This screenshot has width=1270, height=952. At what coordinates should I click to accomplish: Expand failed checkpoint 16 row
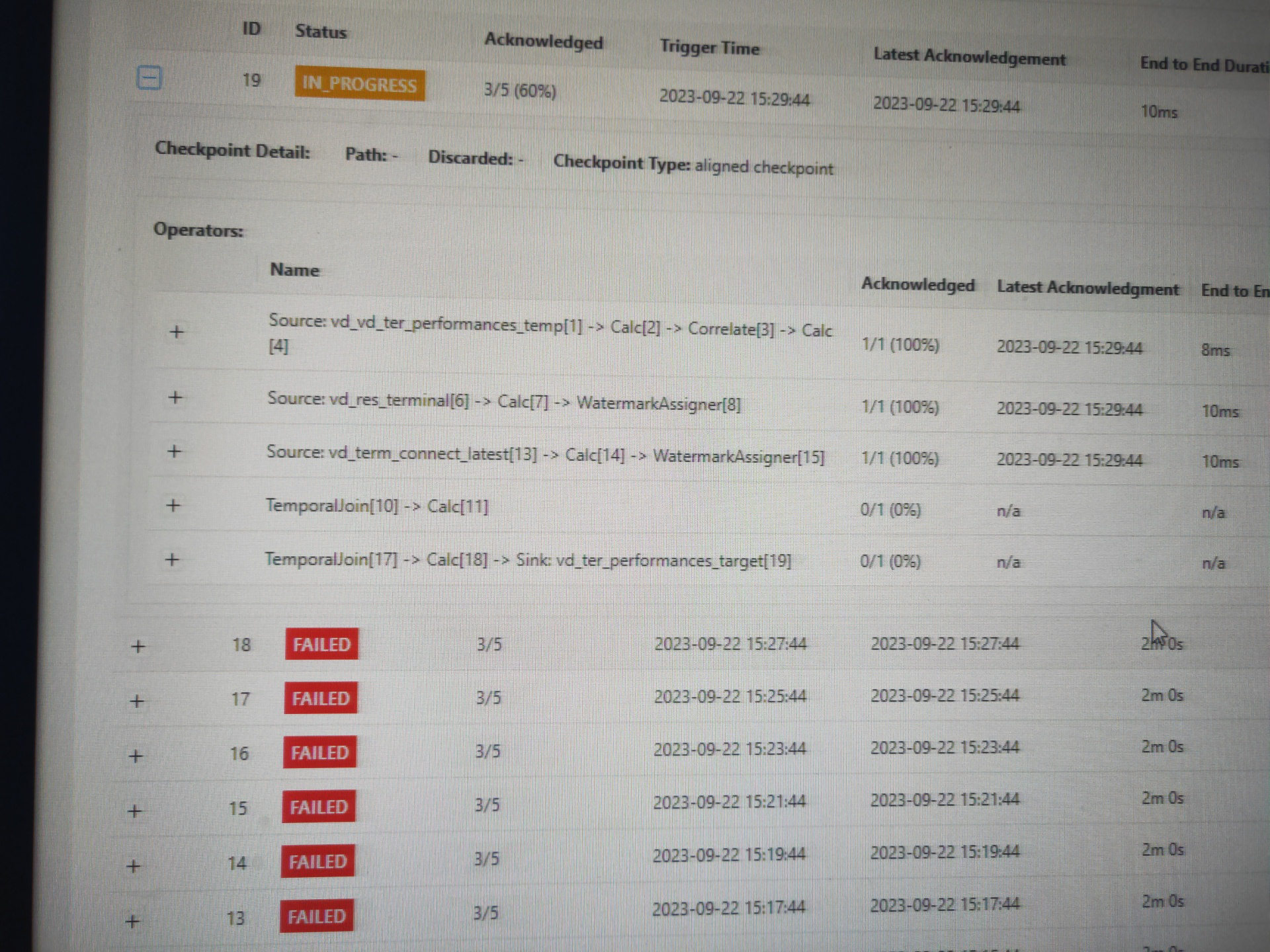[136, 756]
